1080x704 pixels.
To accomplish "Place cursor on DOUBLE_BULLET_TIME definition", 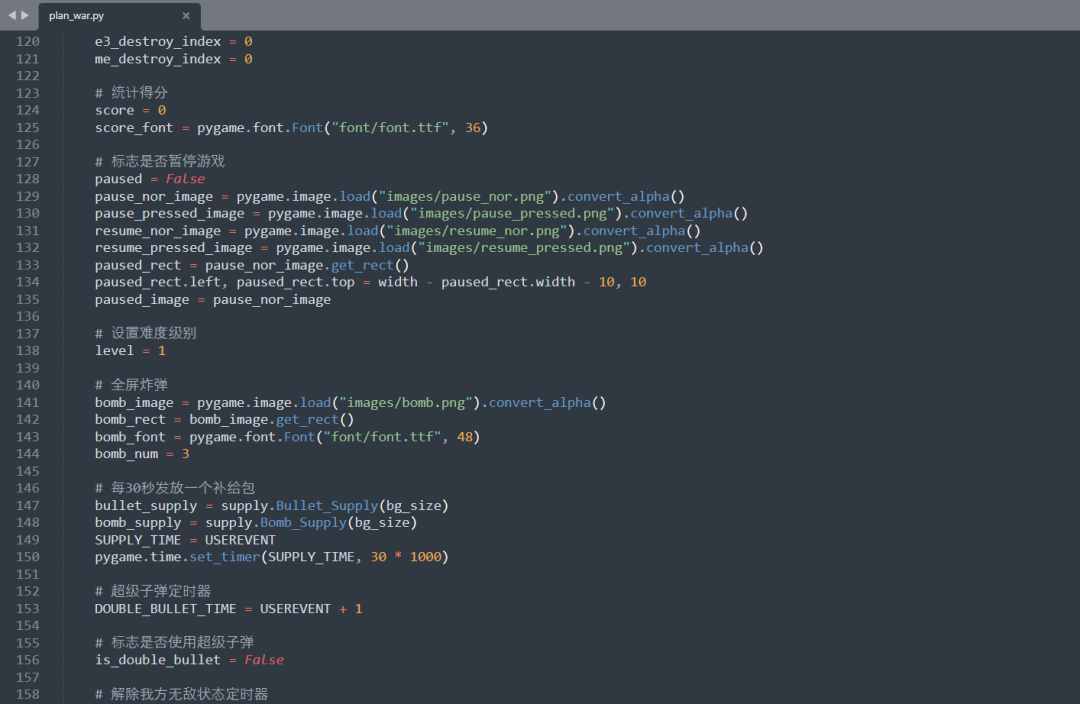I will pyautogui.click(x=165, y=608).
